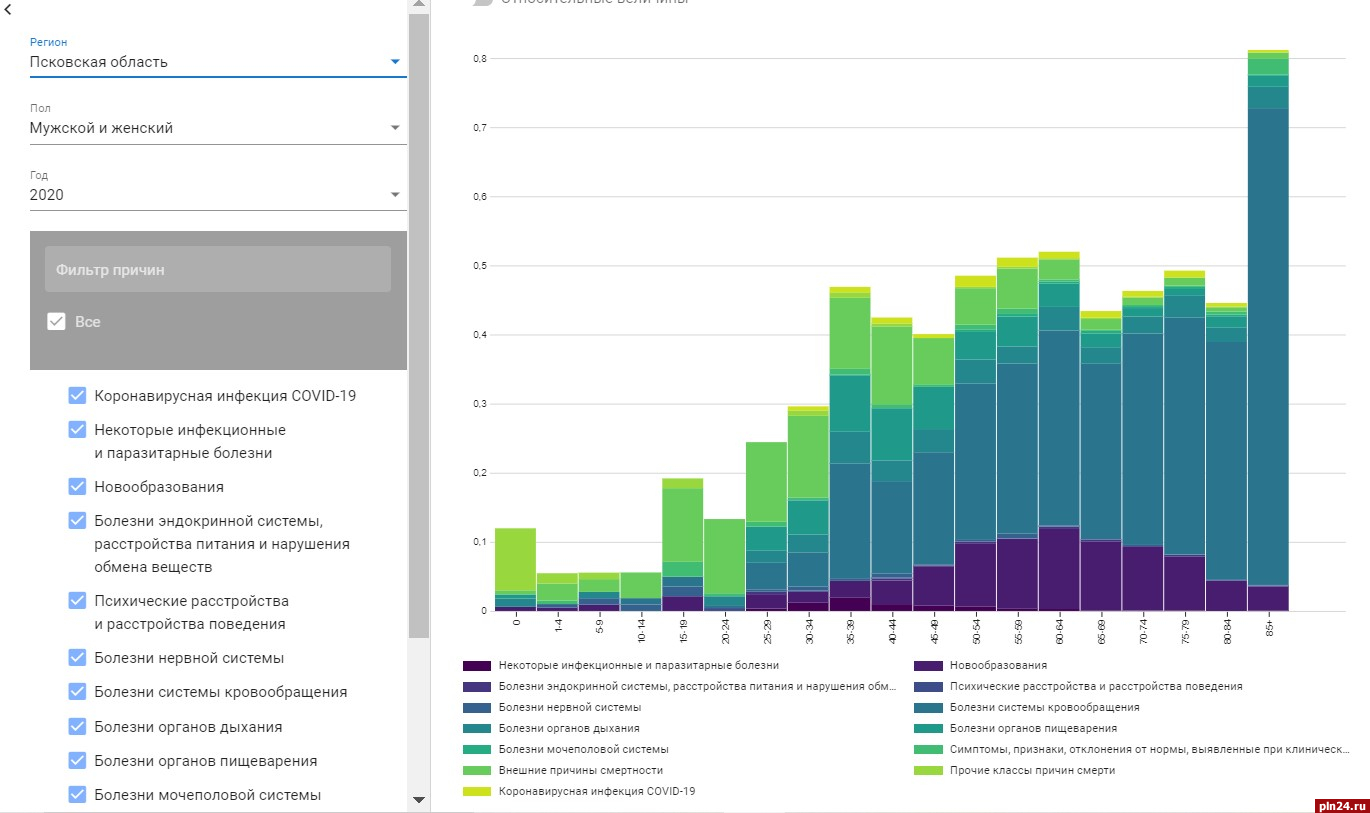The width and height of the screenshot is (1370, 813).
Task: Toggle Психические расстройства и расстройства поведения checkbox
Action: [78, 601]
